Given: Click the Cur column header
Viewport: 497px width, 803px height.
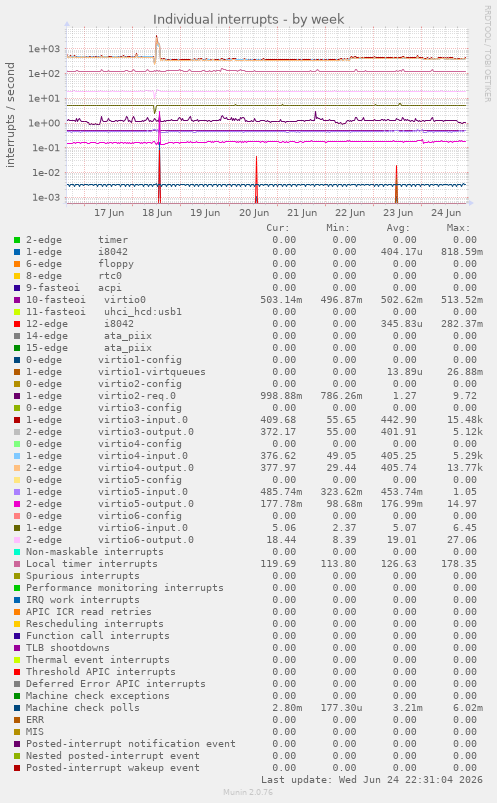Looking at the screenshot, I should pyautogui.click(x=278, y=228).
